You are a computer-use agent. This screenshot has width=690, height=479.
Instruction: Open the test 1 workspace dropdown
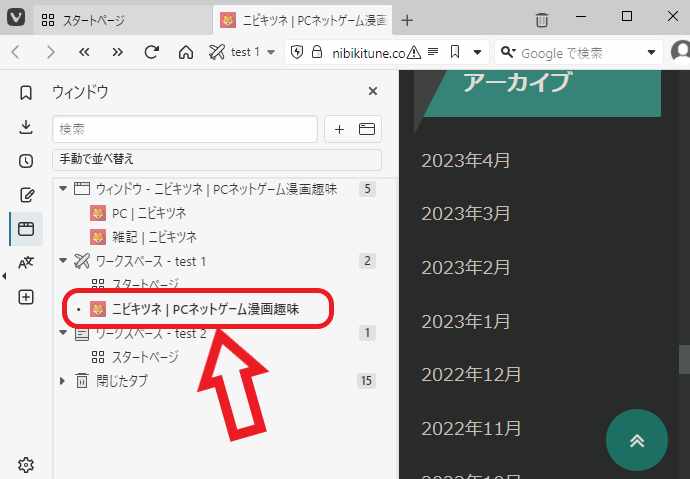(242, 52)
